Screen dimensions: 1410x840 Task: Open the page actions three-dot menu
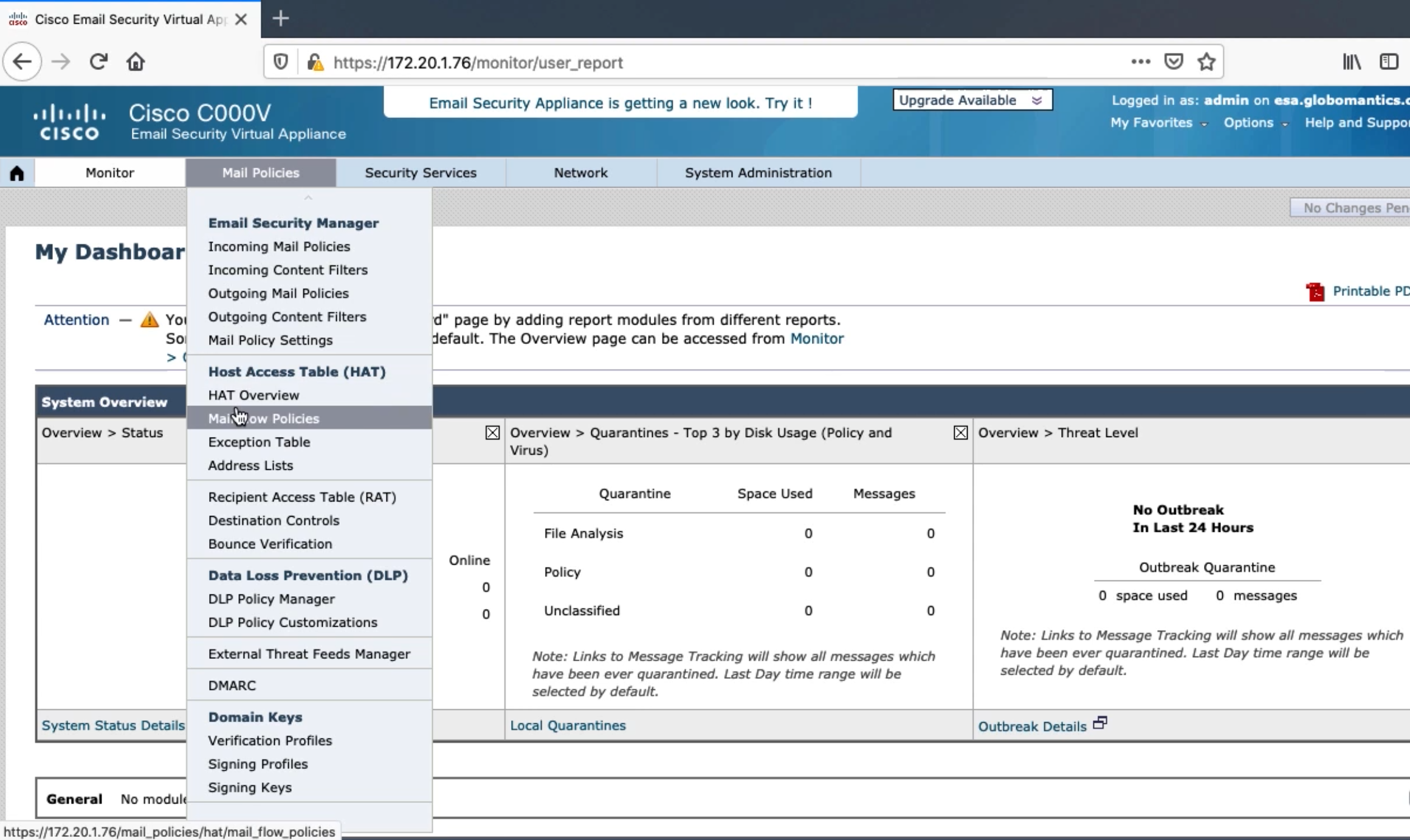[x=1140, y=61]
